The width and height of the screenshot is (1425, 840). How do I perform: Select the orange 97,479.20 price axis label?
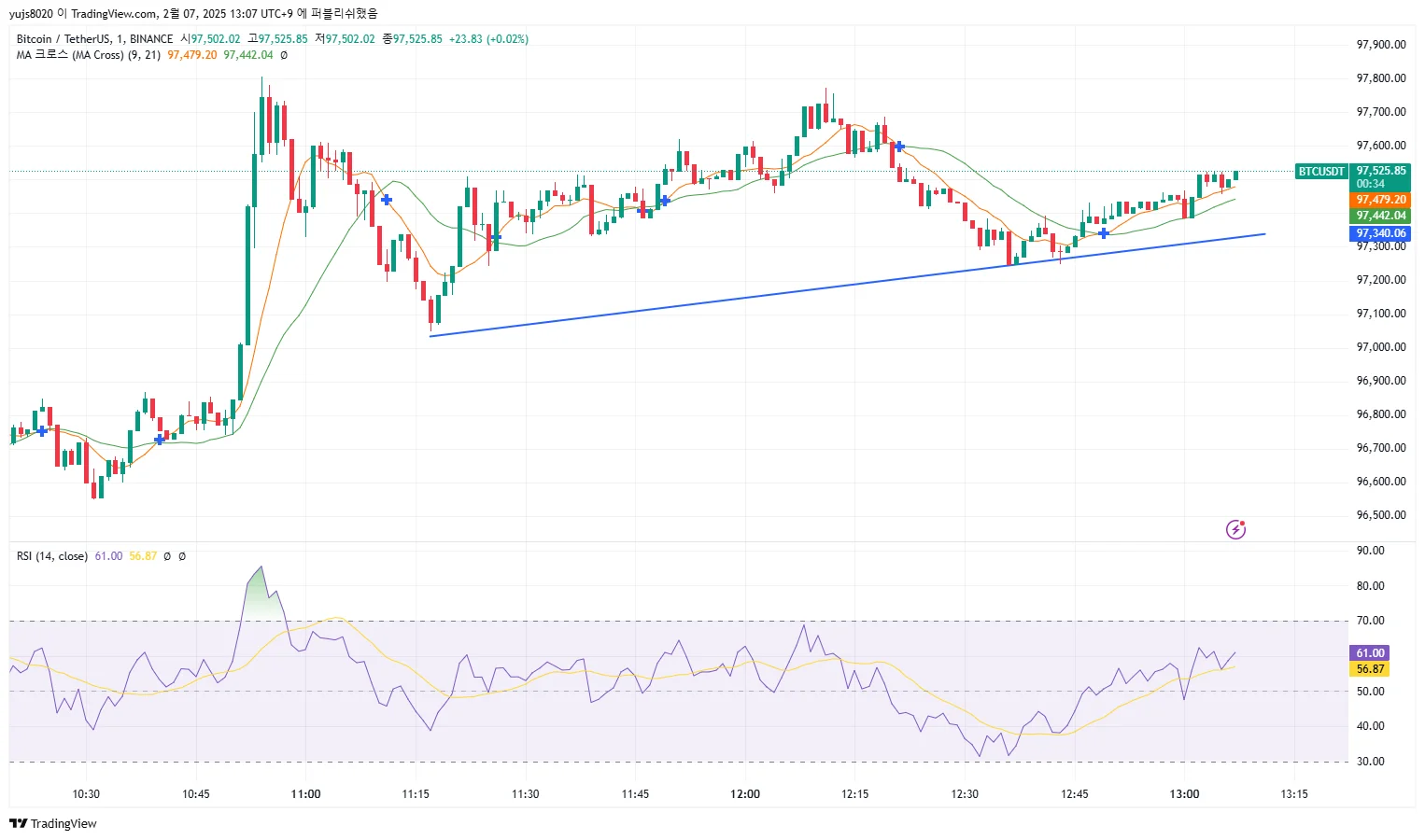click(x=1381, y=200)
